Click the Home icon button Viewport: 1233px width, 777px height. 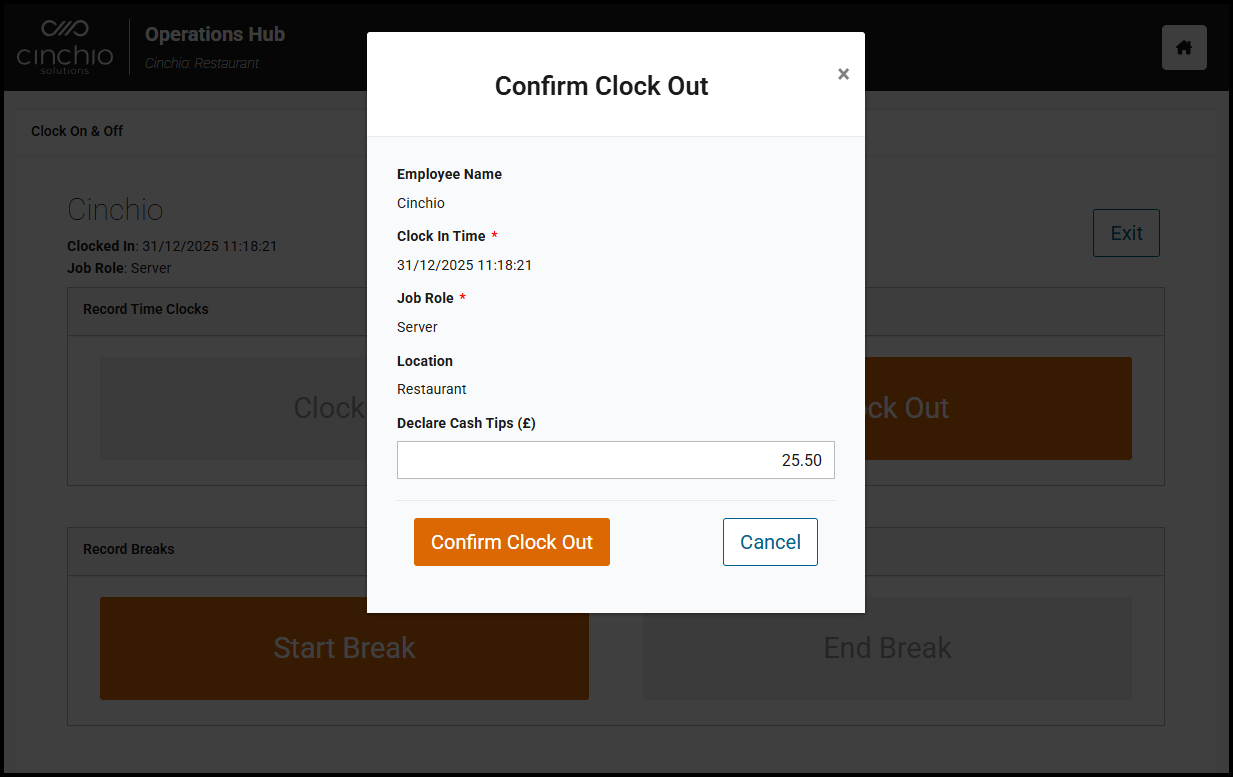pyautogui.click(x=1184, y=48)
